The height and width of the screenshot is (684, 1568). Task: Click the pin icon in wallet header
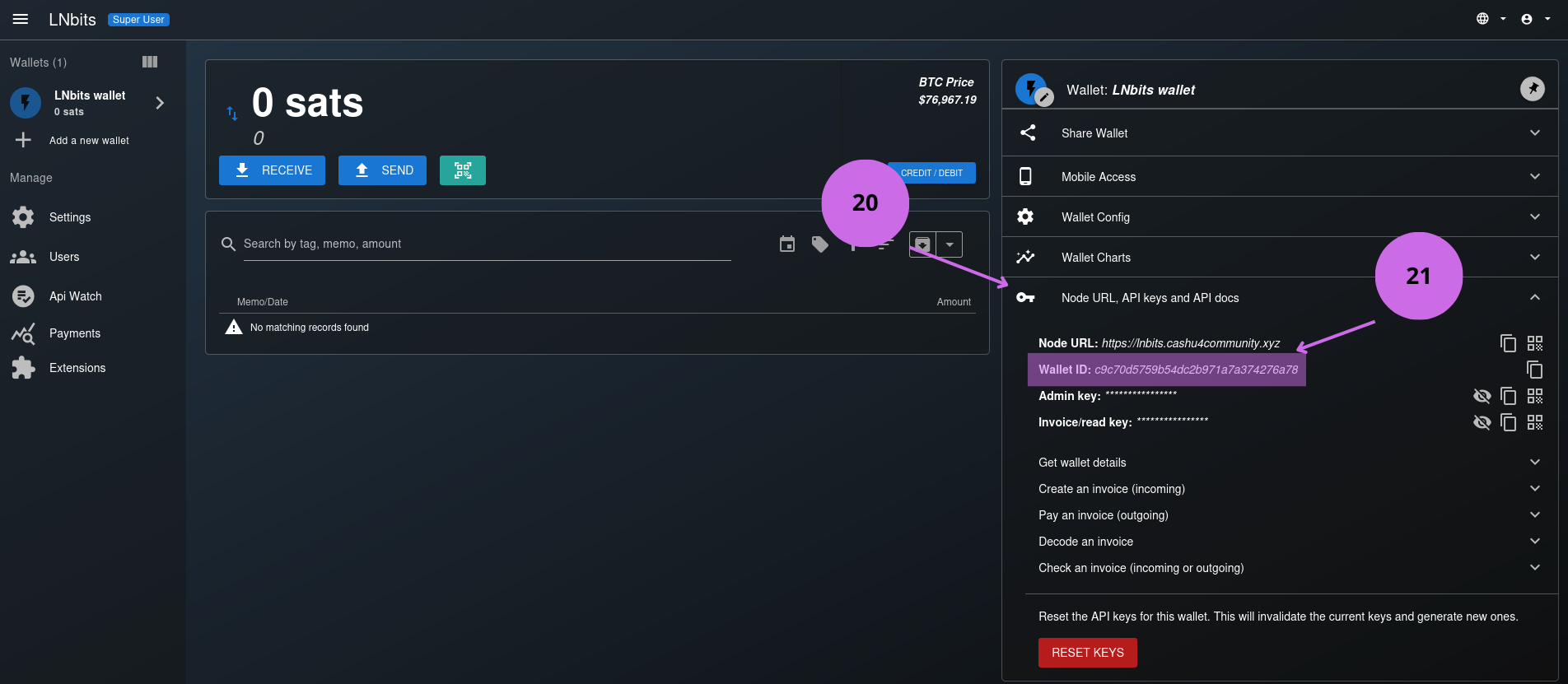coord(1532,89)
